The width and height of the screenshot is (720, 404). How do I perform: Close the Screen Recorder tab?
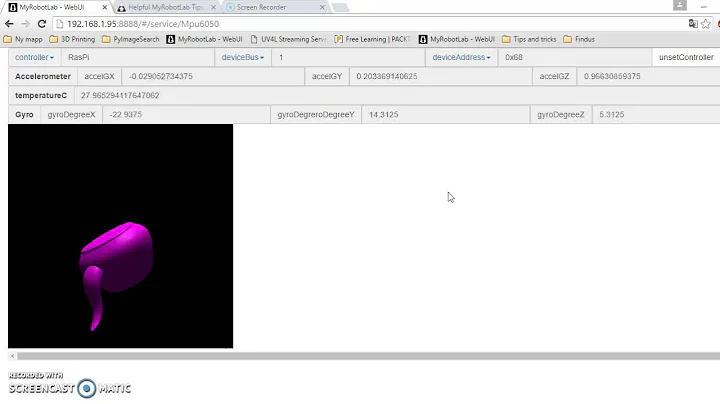(322, 7)
